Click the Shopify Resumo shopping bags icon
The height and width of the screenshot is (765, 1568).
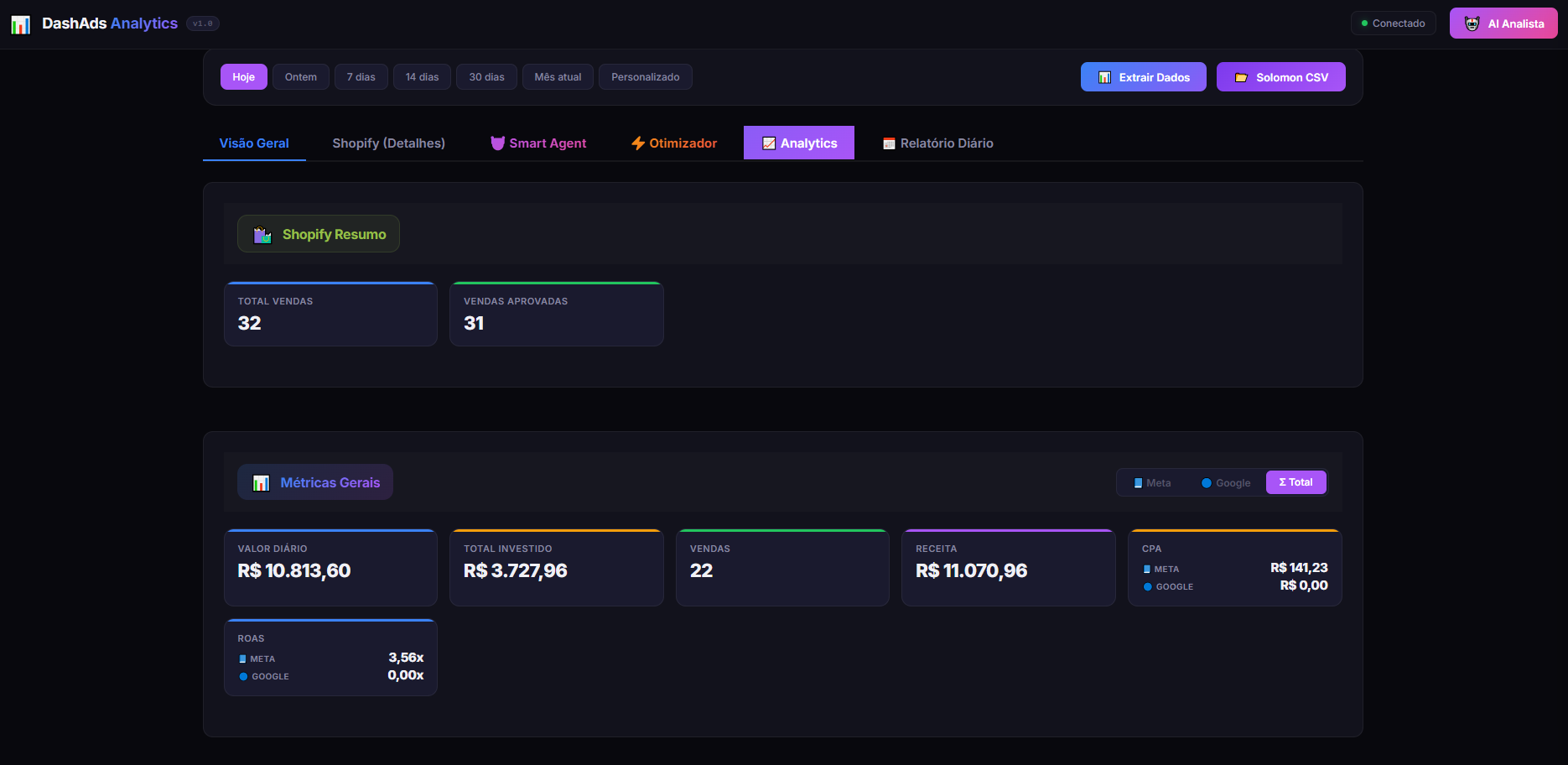tap(262, 235)
